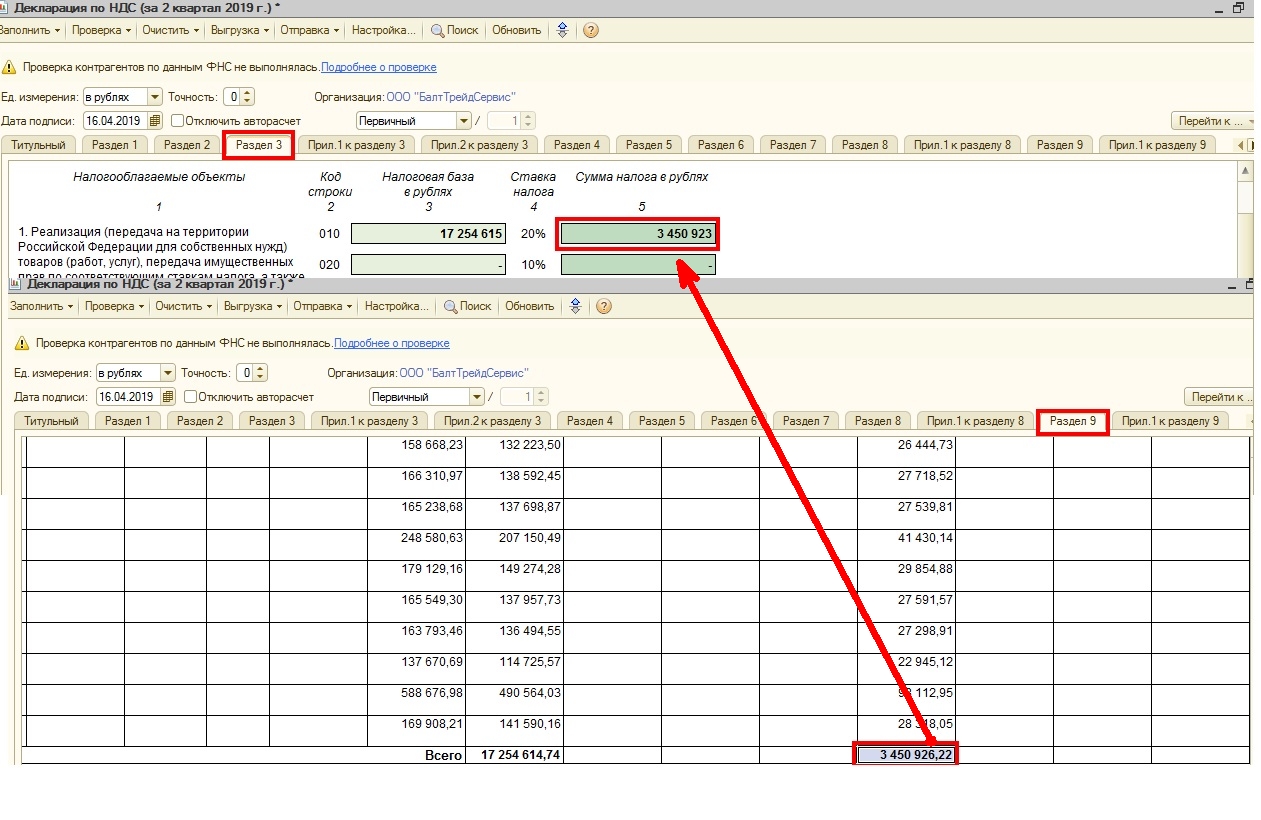Open the Перейти к dropdown in upper window
The image size is (1261, 820).
click(1214, 121)
